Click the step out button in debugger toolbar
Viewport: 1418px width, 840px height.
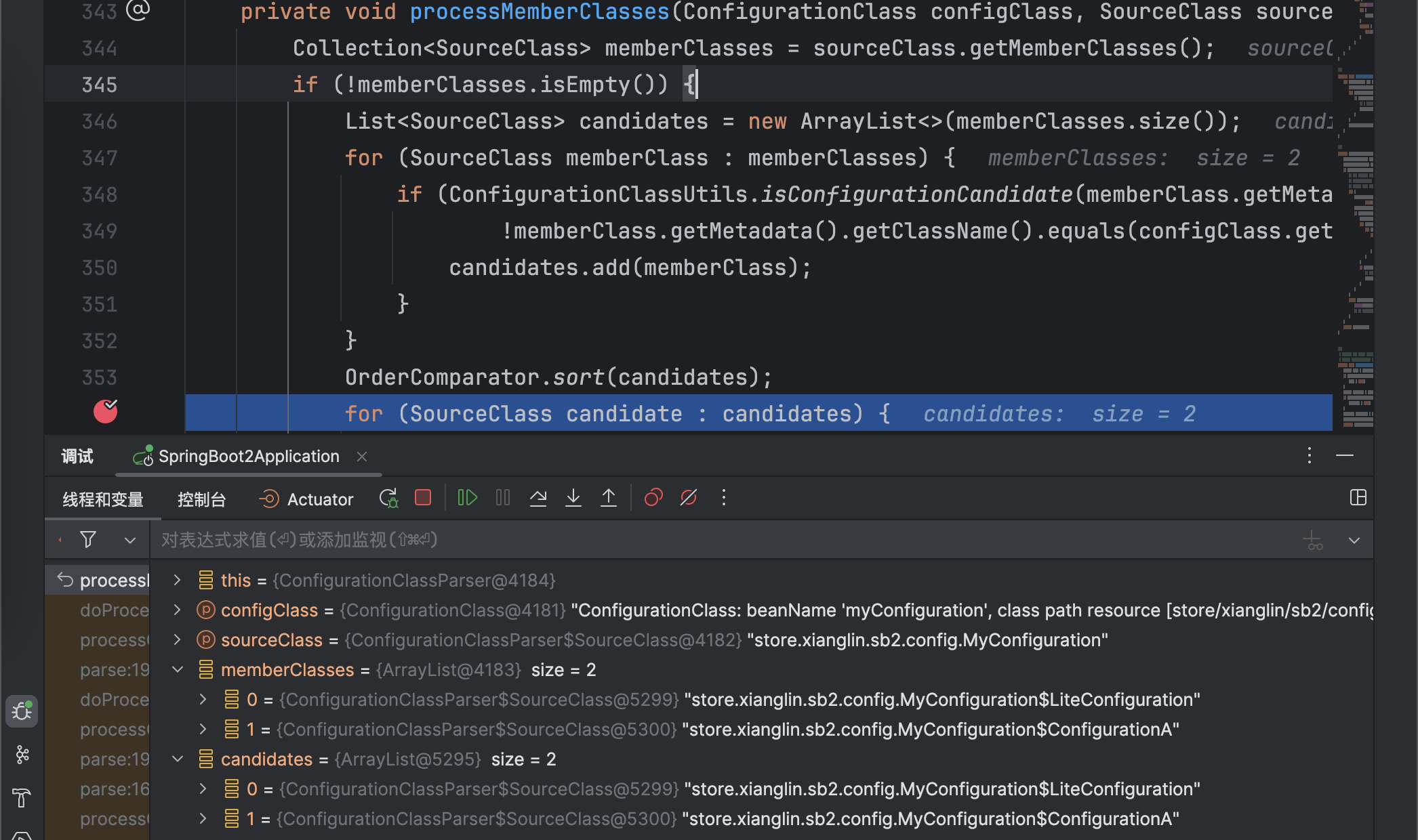pyautogui.click(x=608, y=498)
